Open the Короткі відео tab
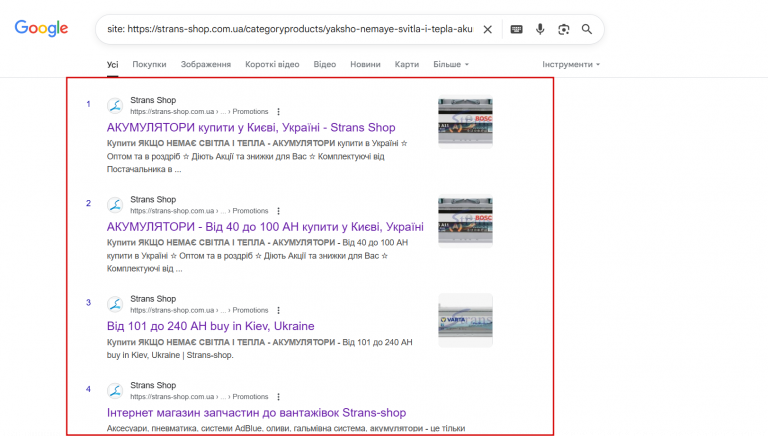 tap(272, 65)
